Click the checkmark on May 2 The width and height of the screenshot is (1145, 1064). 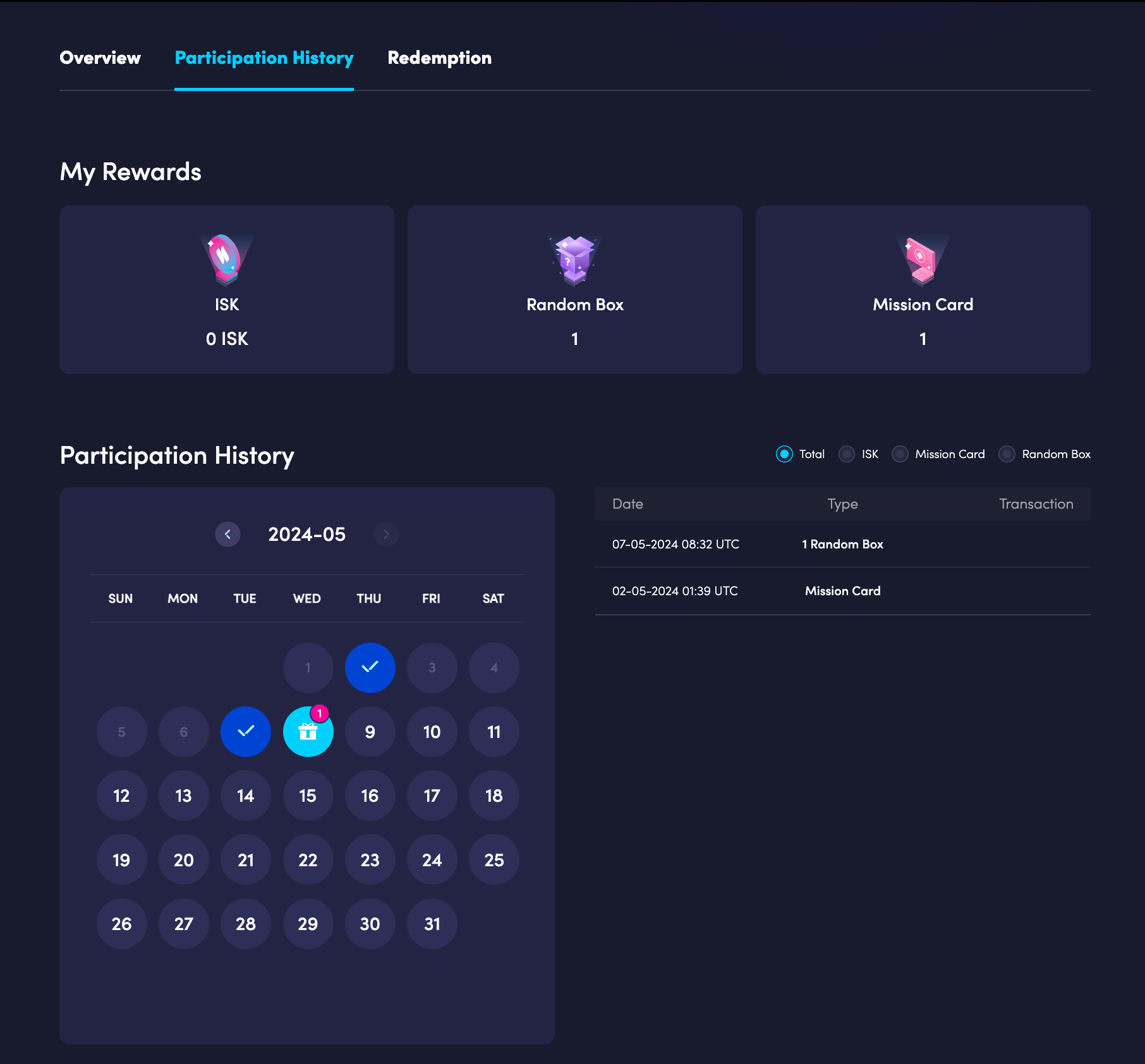click(370, 668)
